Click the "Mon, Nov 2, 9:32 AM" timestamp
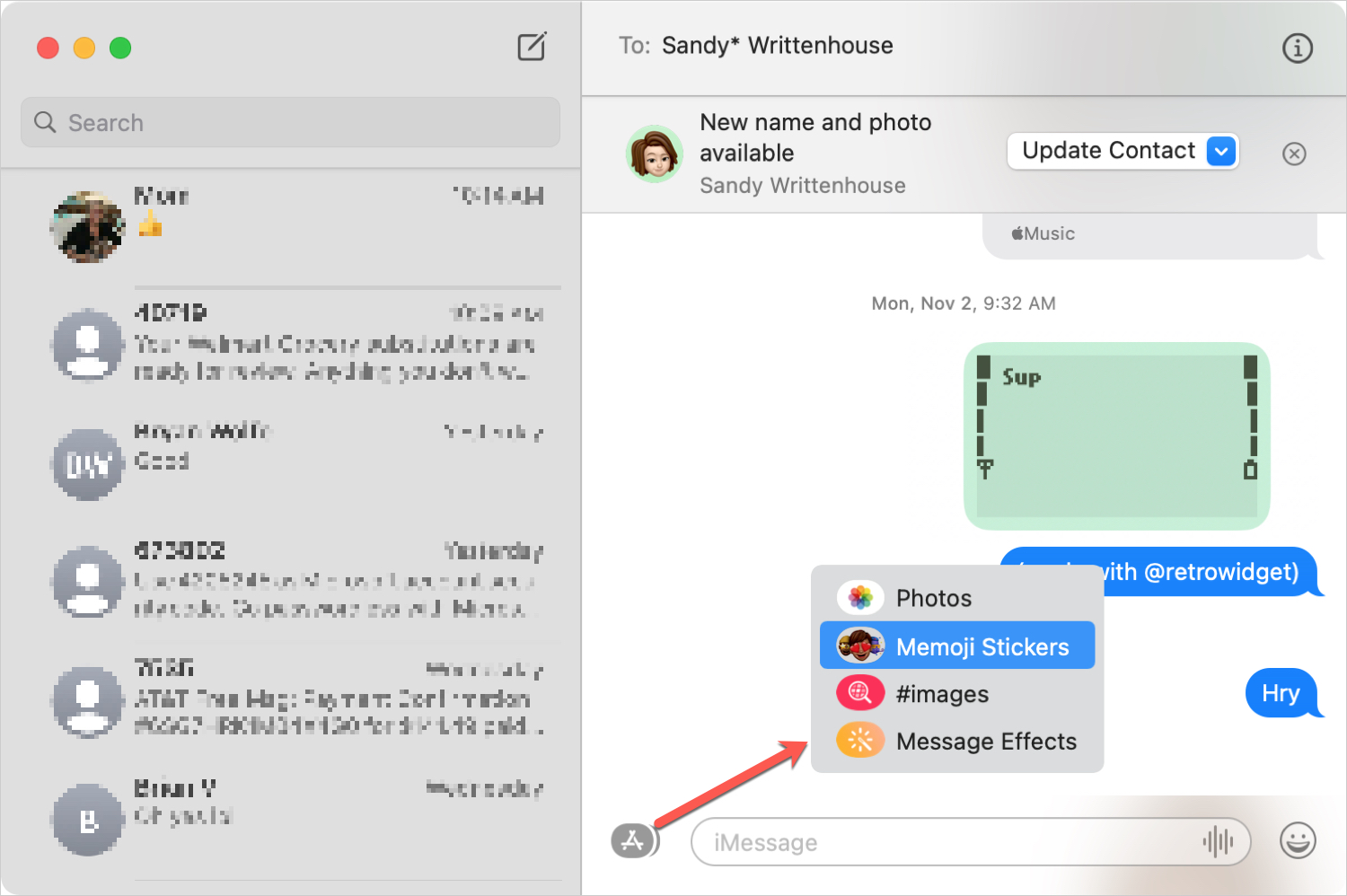Viewport: 1347px width, 896px height. [964, 303]
